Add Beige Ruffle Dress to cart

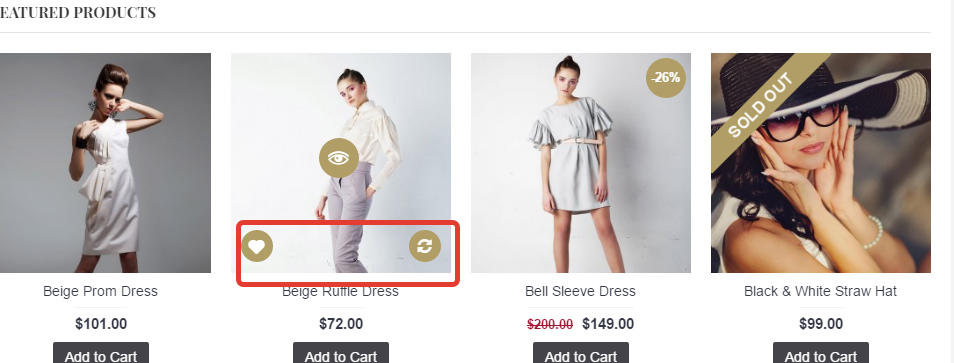341,353
